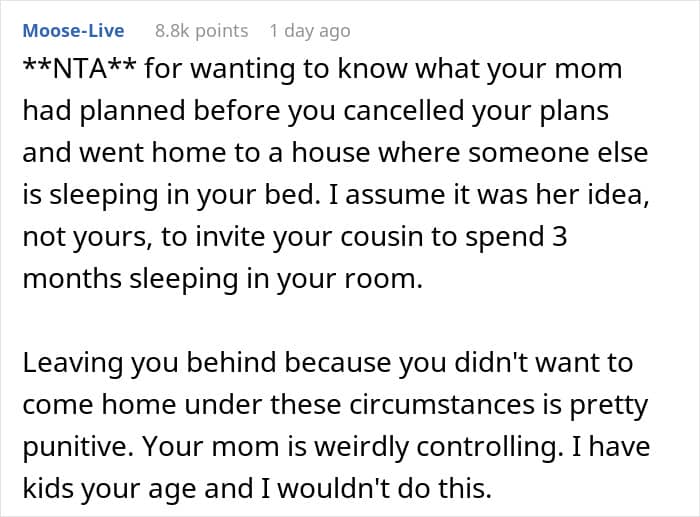This screenshot has width=700, height=517.
Task: Click the phrase "had planned before"
Action: click(151, 111)
